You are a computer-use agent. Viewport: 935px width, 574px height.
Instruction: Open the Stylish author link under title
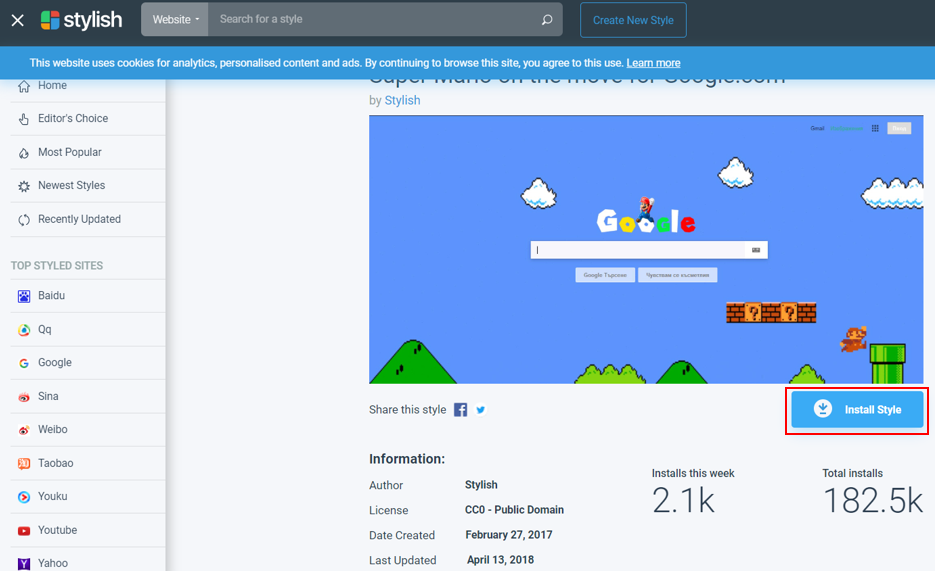402,101
